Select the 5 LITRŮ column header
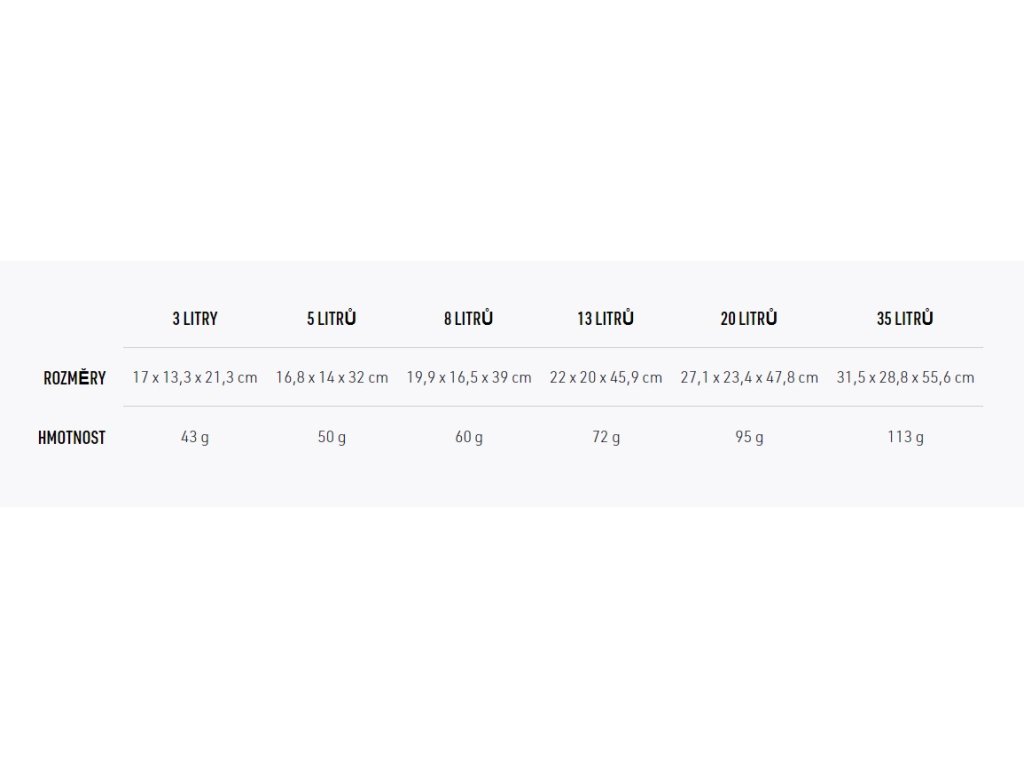 pyautogui.click(x=332, y=318)
